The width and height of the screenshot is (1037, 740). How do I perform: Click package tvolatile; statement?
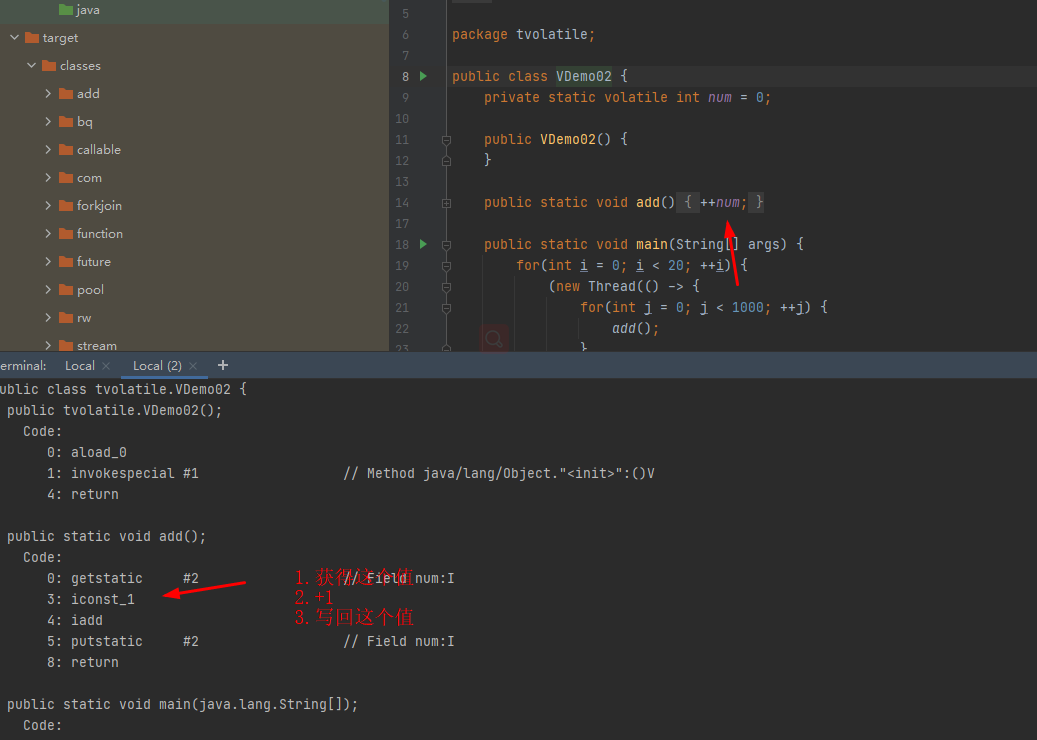click(x=523, y=34)
